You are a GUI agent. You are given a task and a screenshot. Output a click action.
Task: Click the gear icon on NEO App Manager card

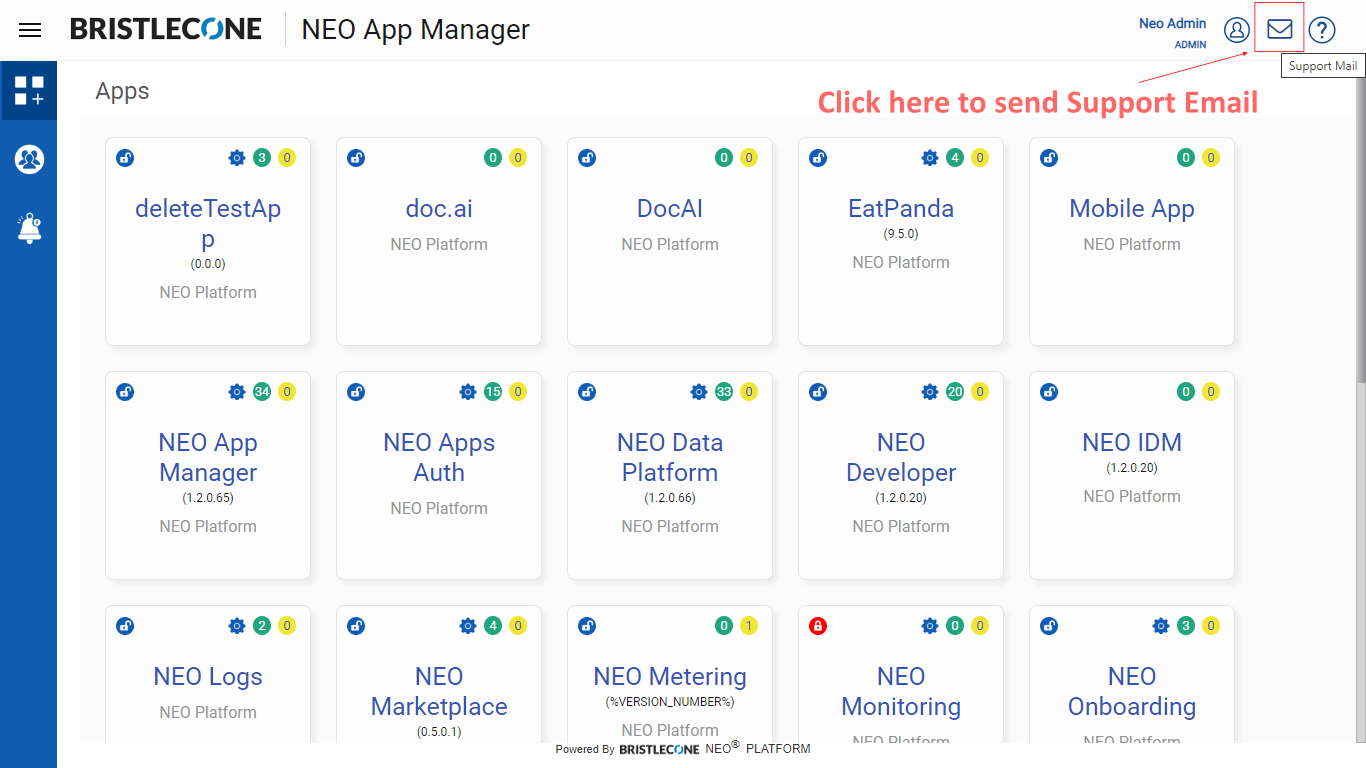(x=237, y=392)
